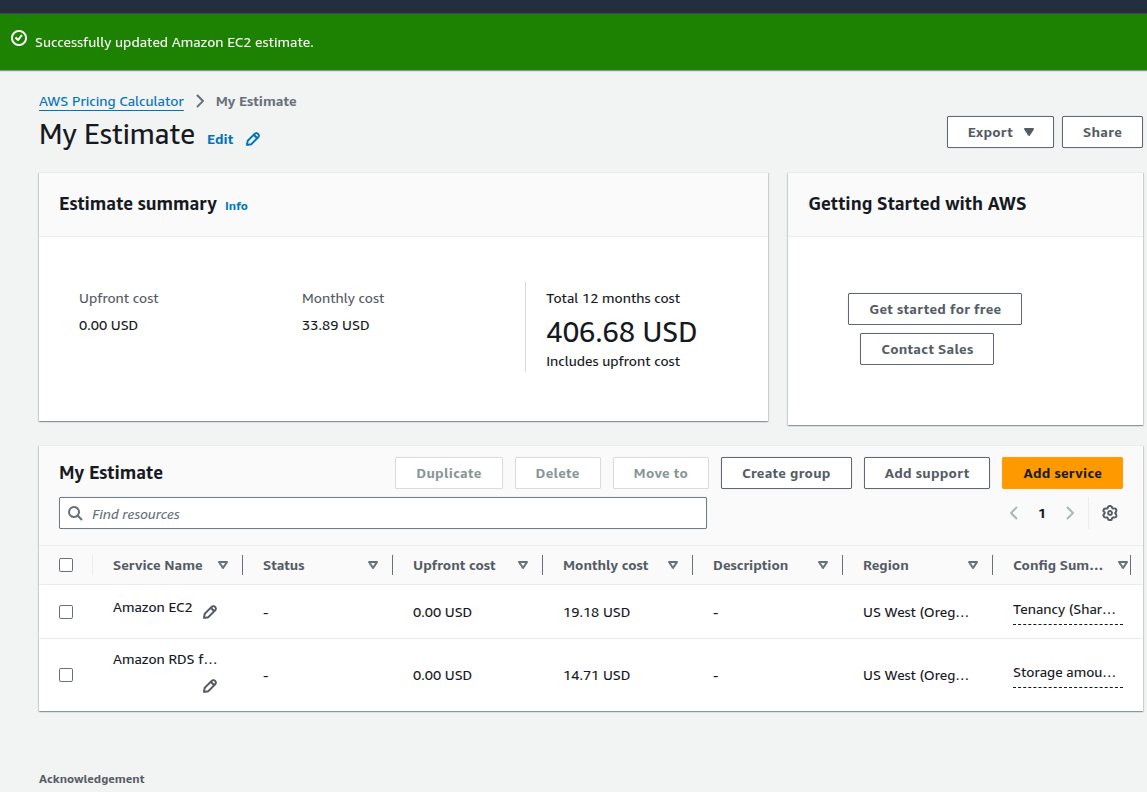This screenshot has width=1147, height=792.
Task: Open Info link next to Estimate summary
Action: point(236,206)
